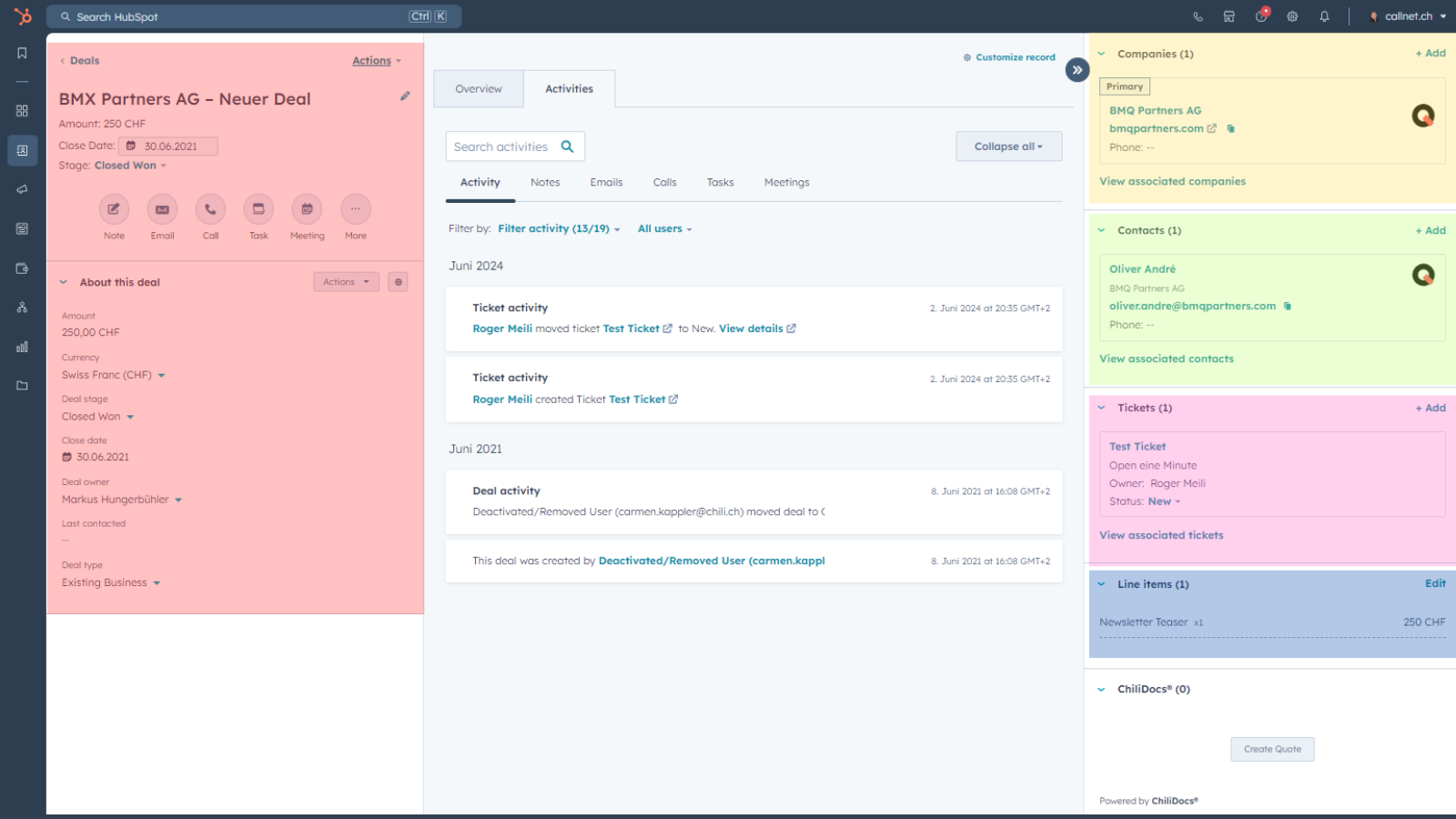Select the Notes activity tab

(x=545, y=183)
